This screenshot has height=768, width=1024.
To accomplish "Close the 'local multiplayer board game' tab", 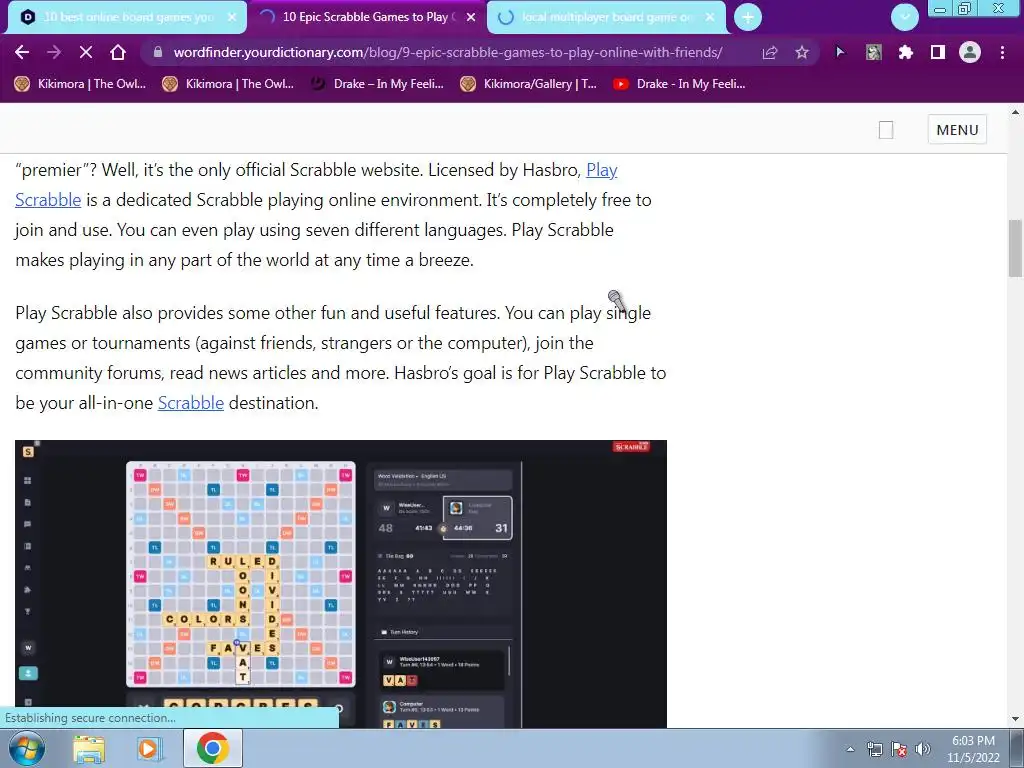I will pos(710,17).
